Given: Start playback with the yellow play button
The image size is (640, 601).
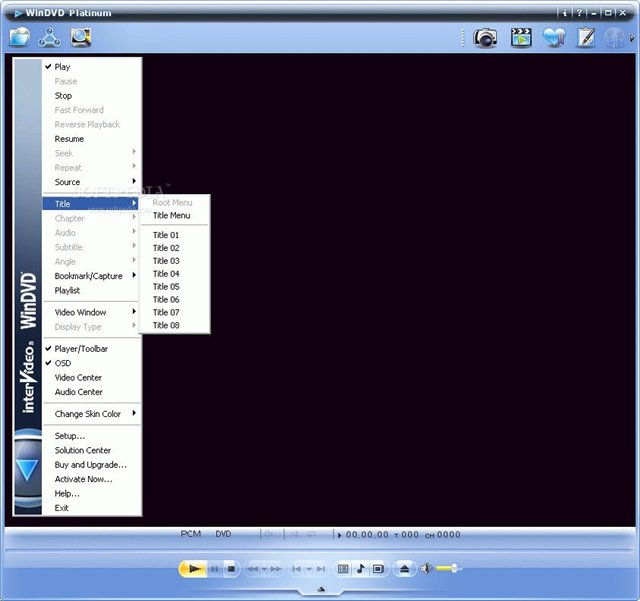Looking at the screenshot, I should pyautogui.click(x=193, y=569).
